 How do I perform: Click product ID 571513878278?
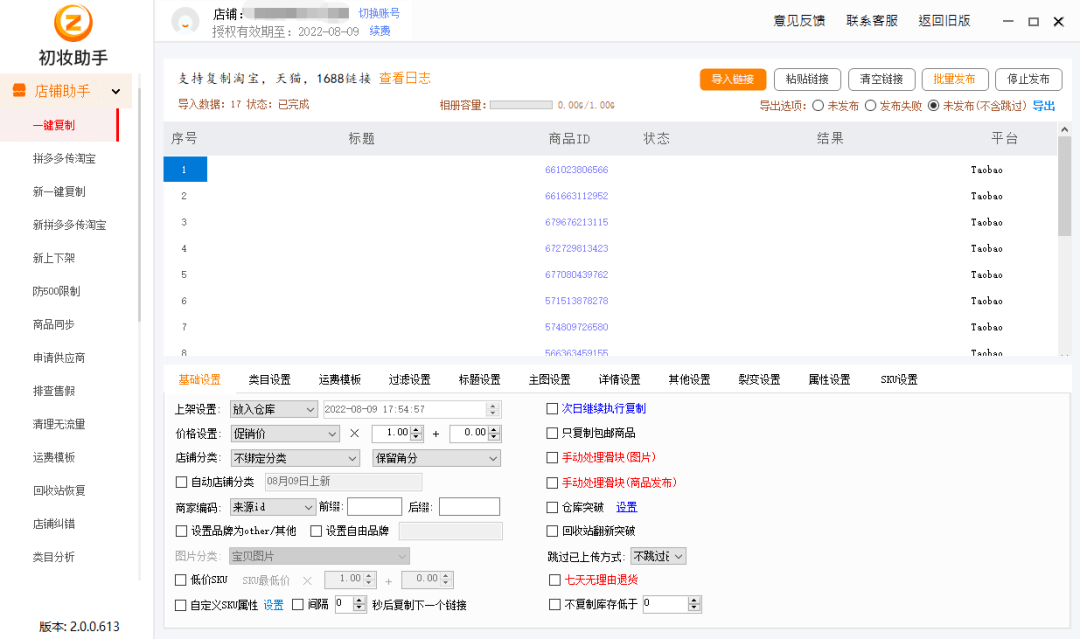[577, 300]
